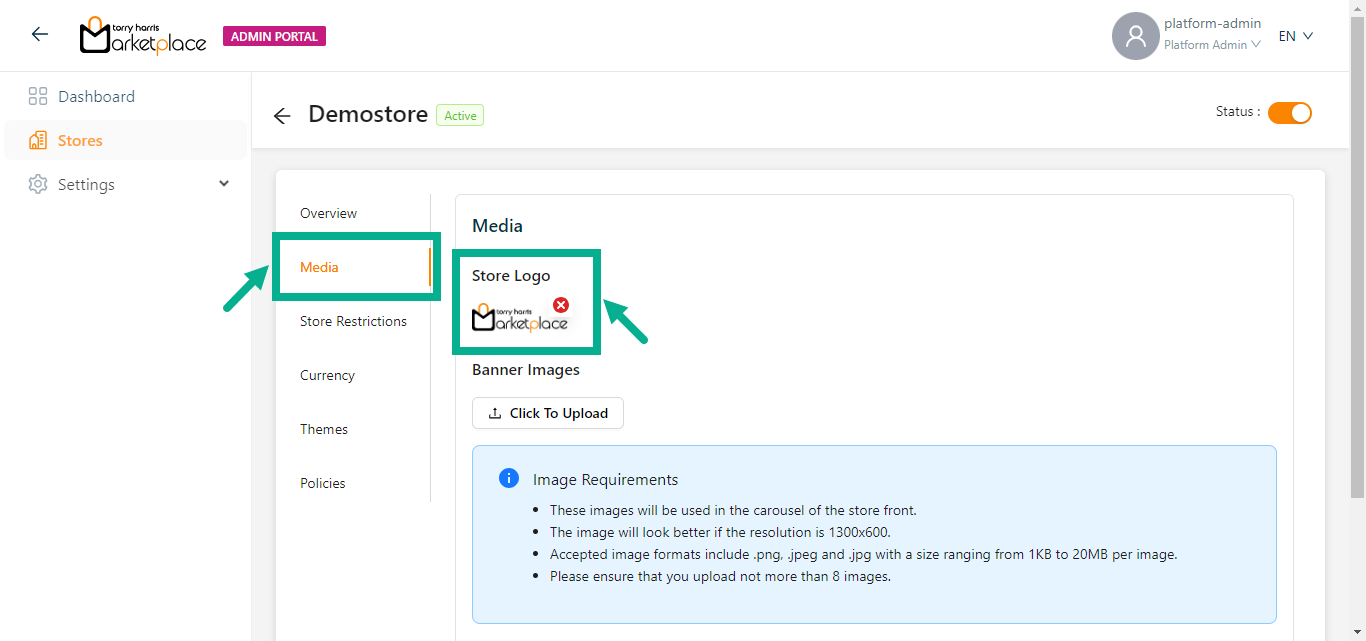The height and width of the screenshot is (641, 1366).
Task: Click the Torry Harris Marketplace header logo
Action: click(x=143, y=36)
